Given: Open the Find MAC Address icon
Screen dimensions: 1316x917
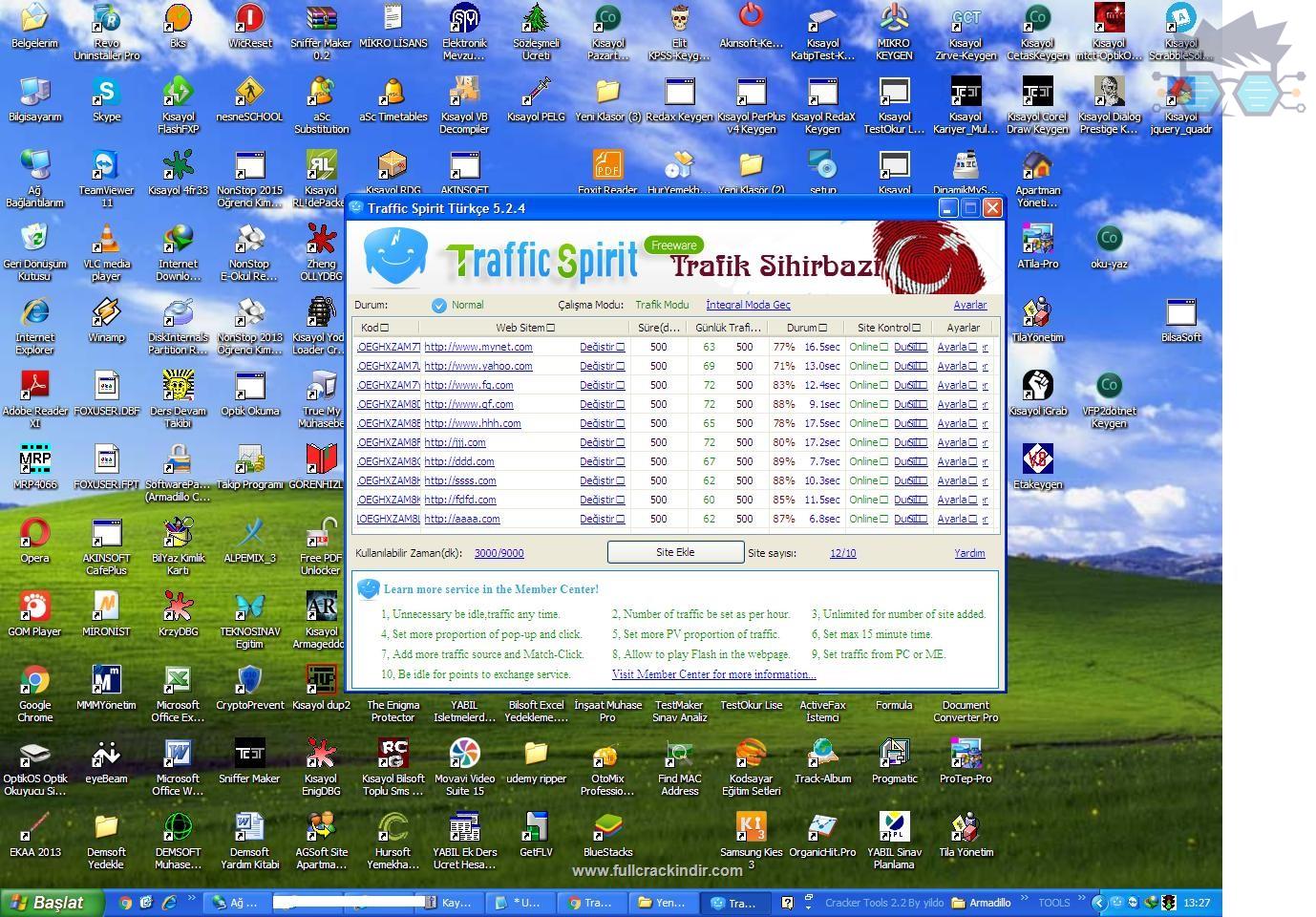Looking at the screenshot, I should [679, 766].
